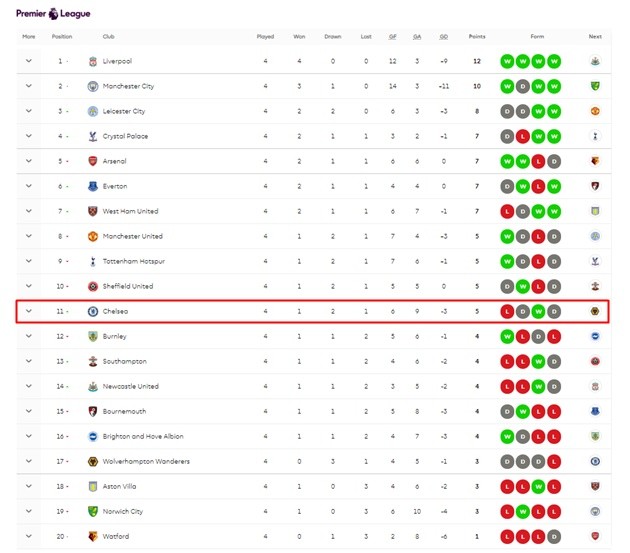
Task: Expand the Everton row chevron
Action: click(x=28, y=186)
